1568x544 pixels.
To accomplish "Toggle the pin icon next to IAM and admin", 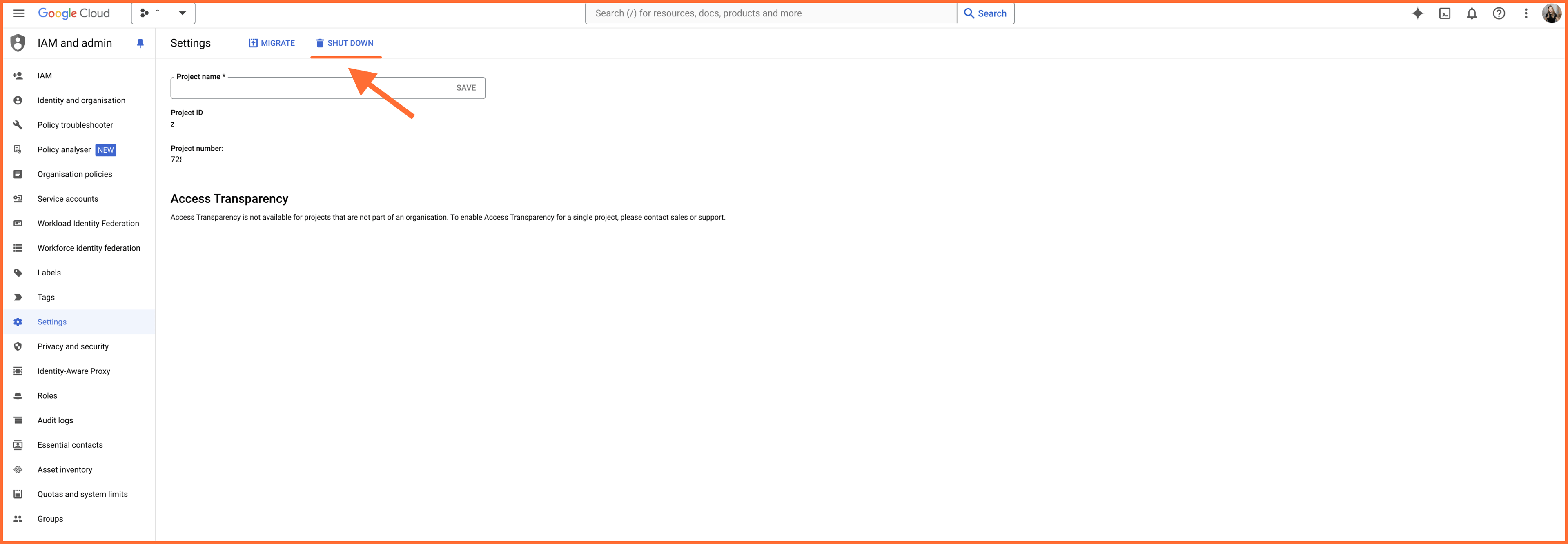I will point(140,43).
